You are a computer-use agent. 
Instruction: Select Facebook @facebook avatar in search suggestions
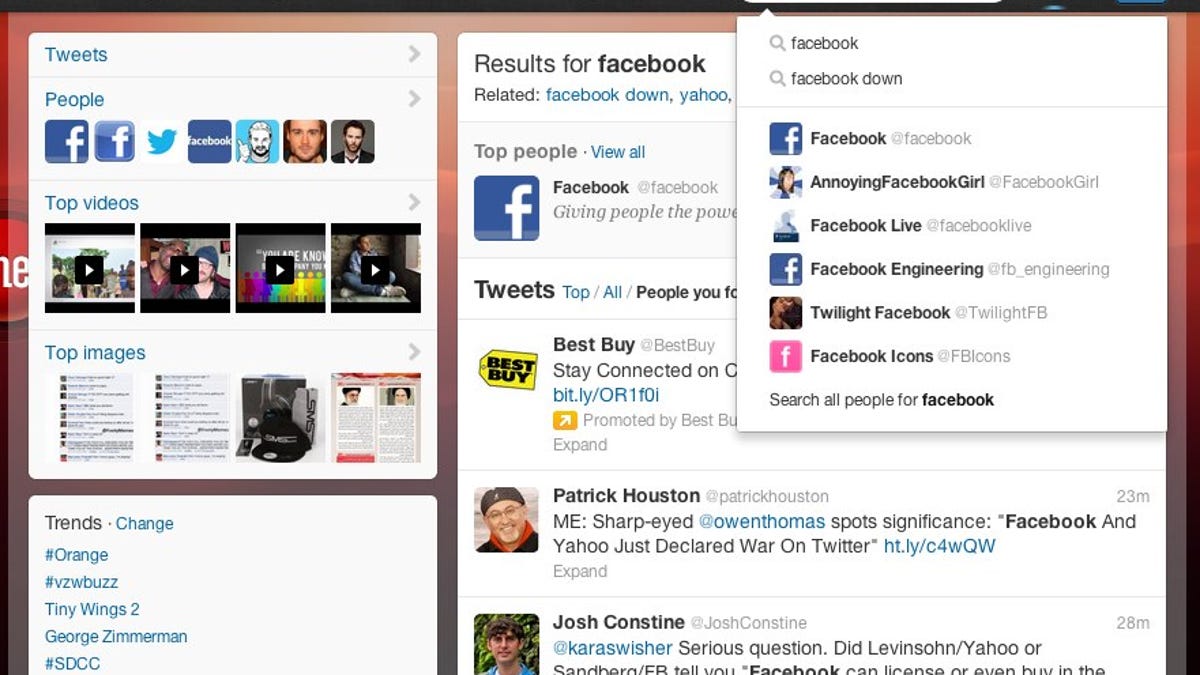tap(785, 139)
